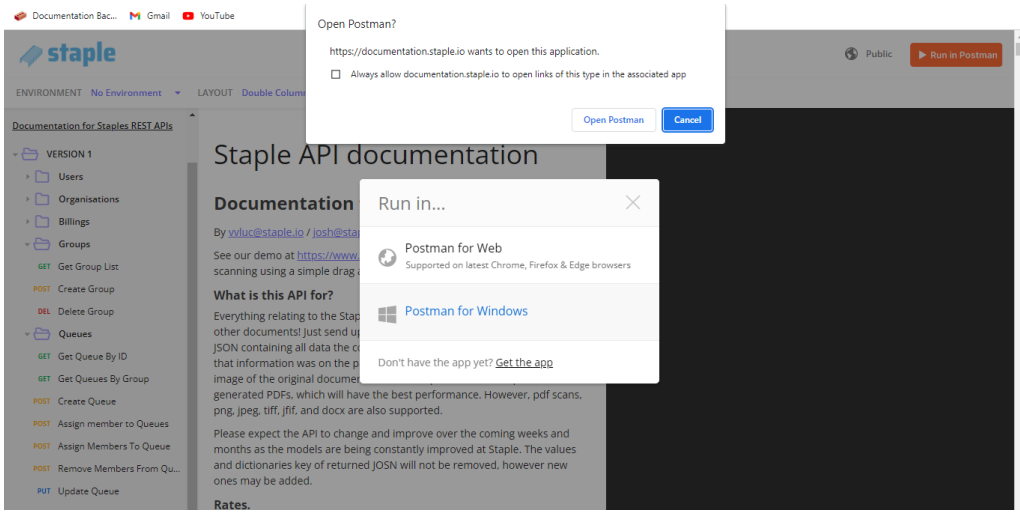Click the Users folder icon
1020x515 pixels.
(x=42, y=176)
